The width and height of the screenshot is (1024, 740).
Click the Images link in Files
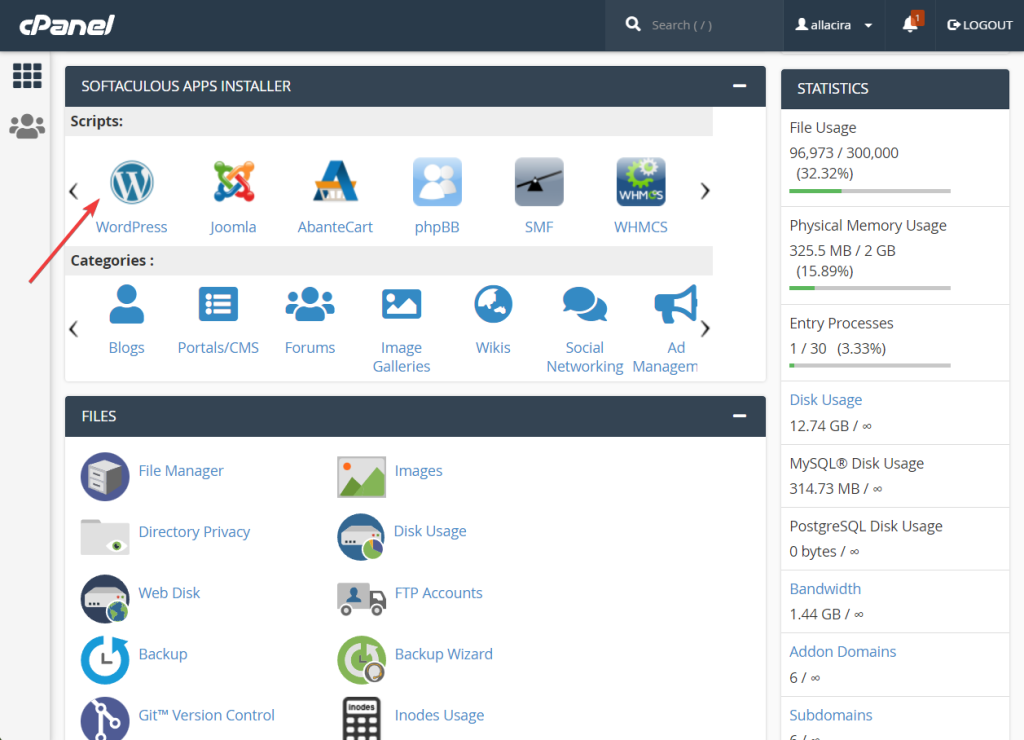pos(419,471)
